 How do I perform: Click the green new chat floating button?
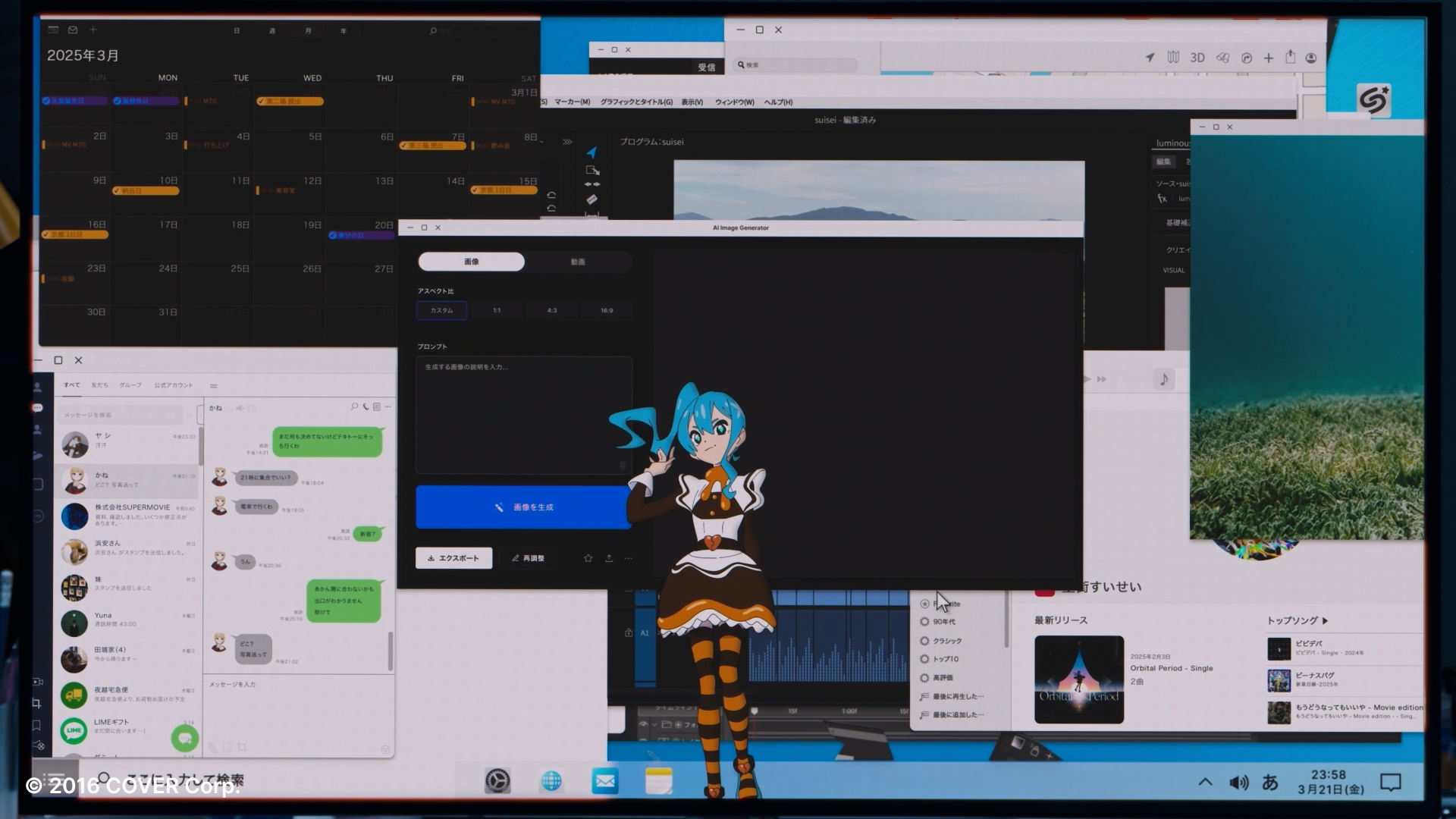tap(184, 738)
